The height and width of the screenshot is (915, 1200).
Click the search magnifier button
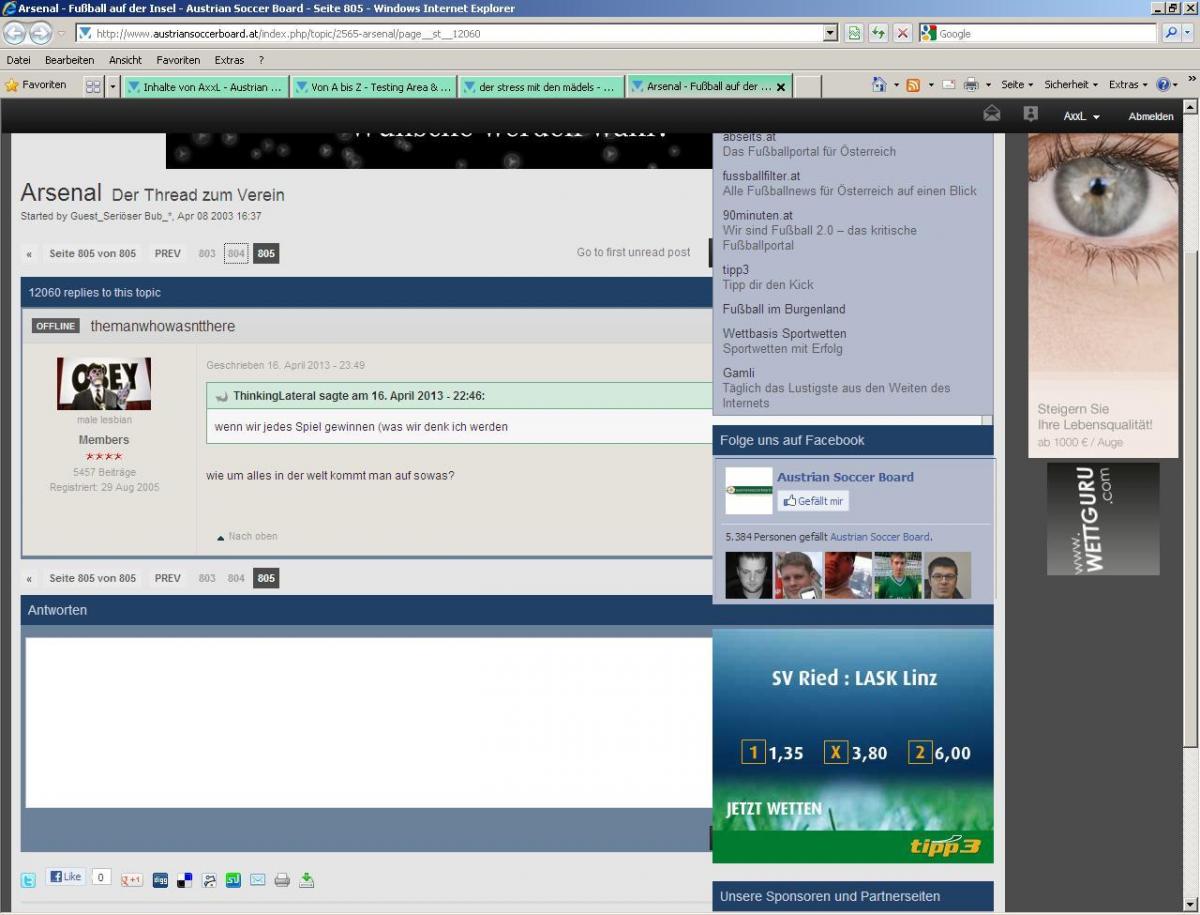tap(1171, 33)
